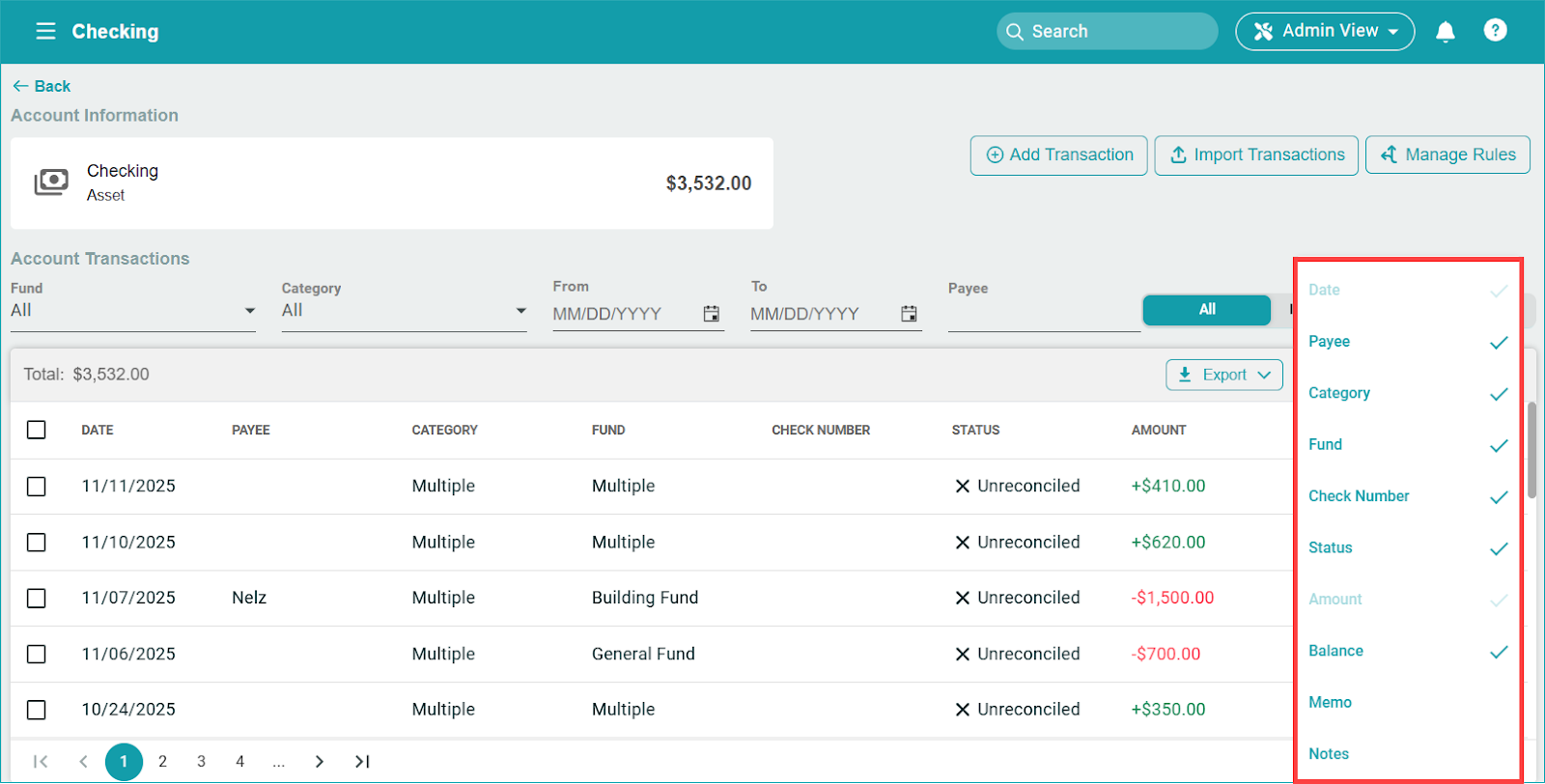Go to the next page arrow

(320, 762)
